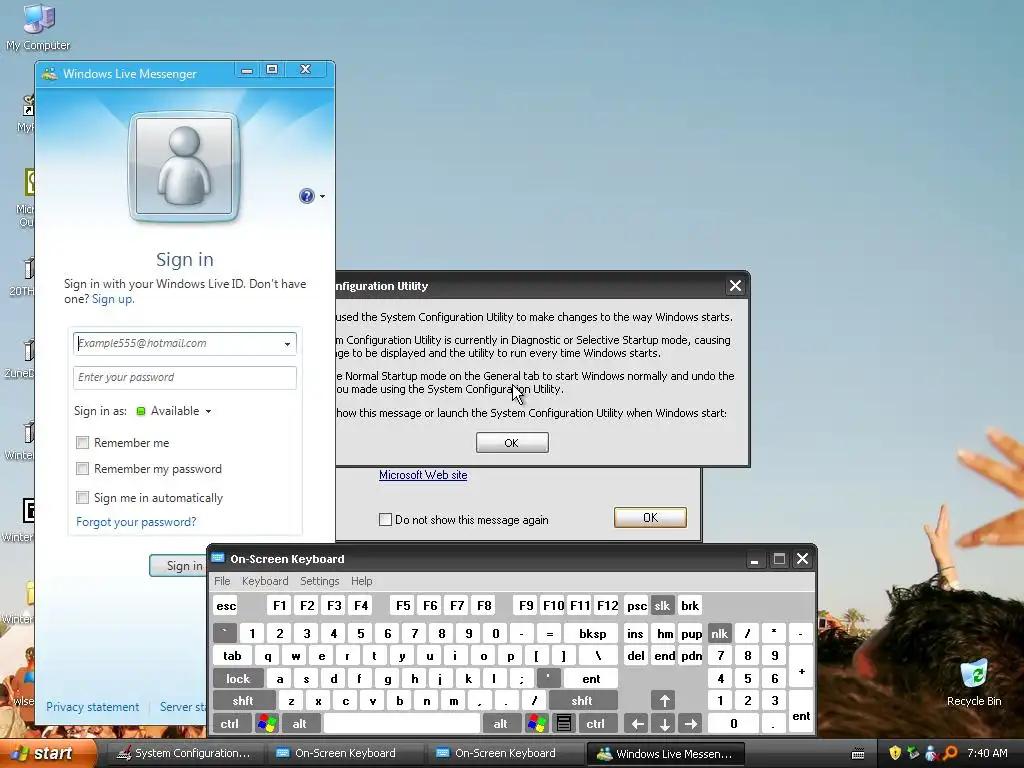Click the psc key on On-Screen Keyboard

click(637, 605)
